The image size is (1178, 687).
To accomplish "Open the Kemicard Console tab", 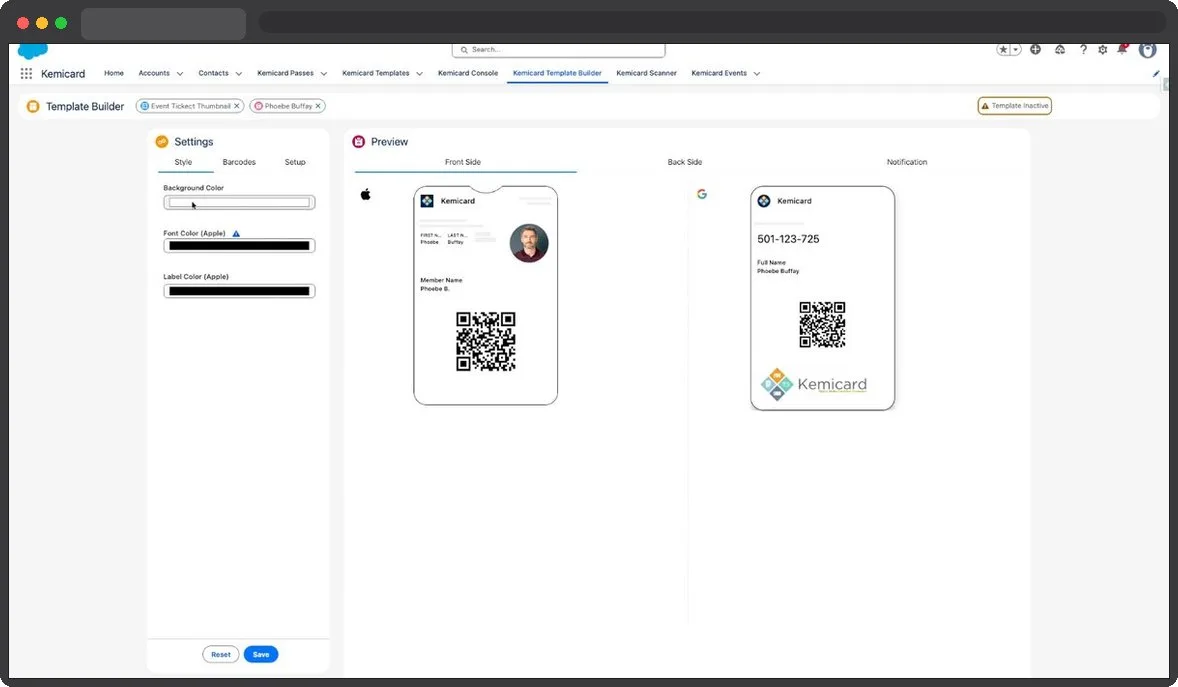I will pos(468,73).
